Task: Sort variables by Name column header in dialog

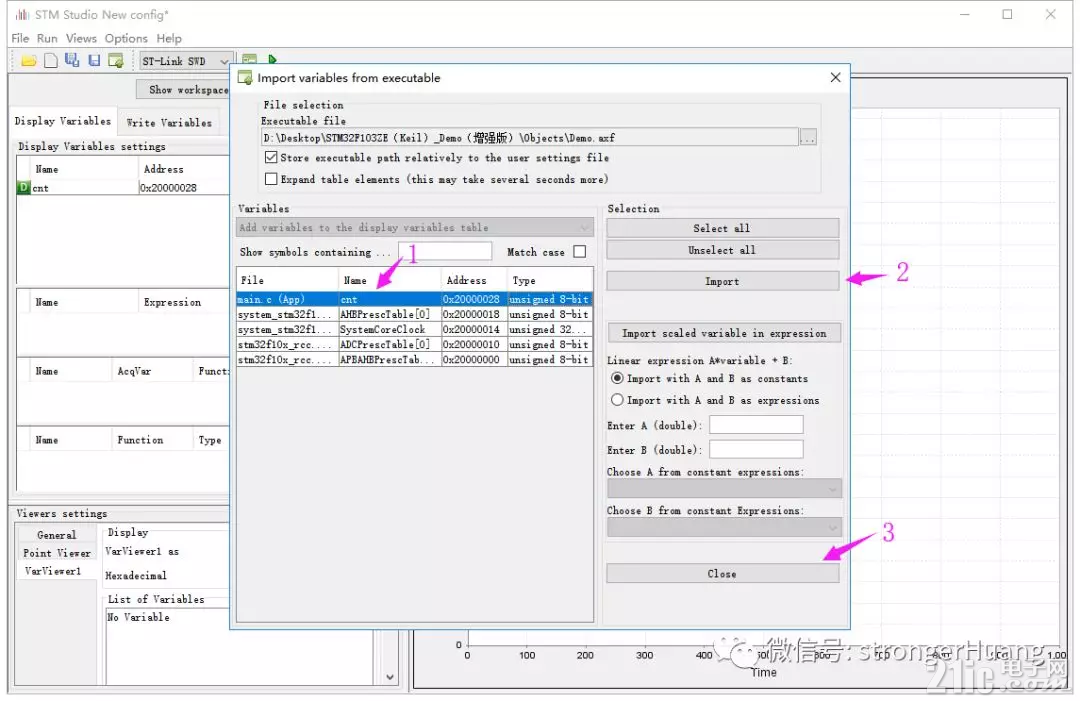Action: tap(390, 280)
